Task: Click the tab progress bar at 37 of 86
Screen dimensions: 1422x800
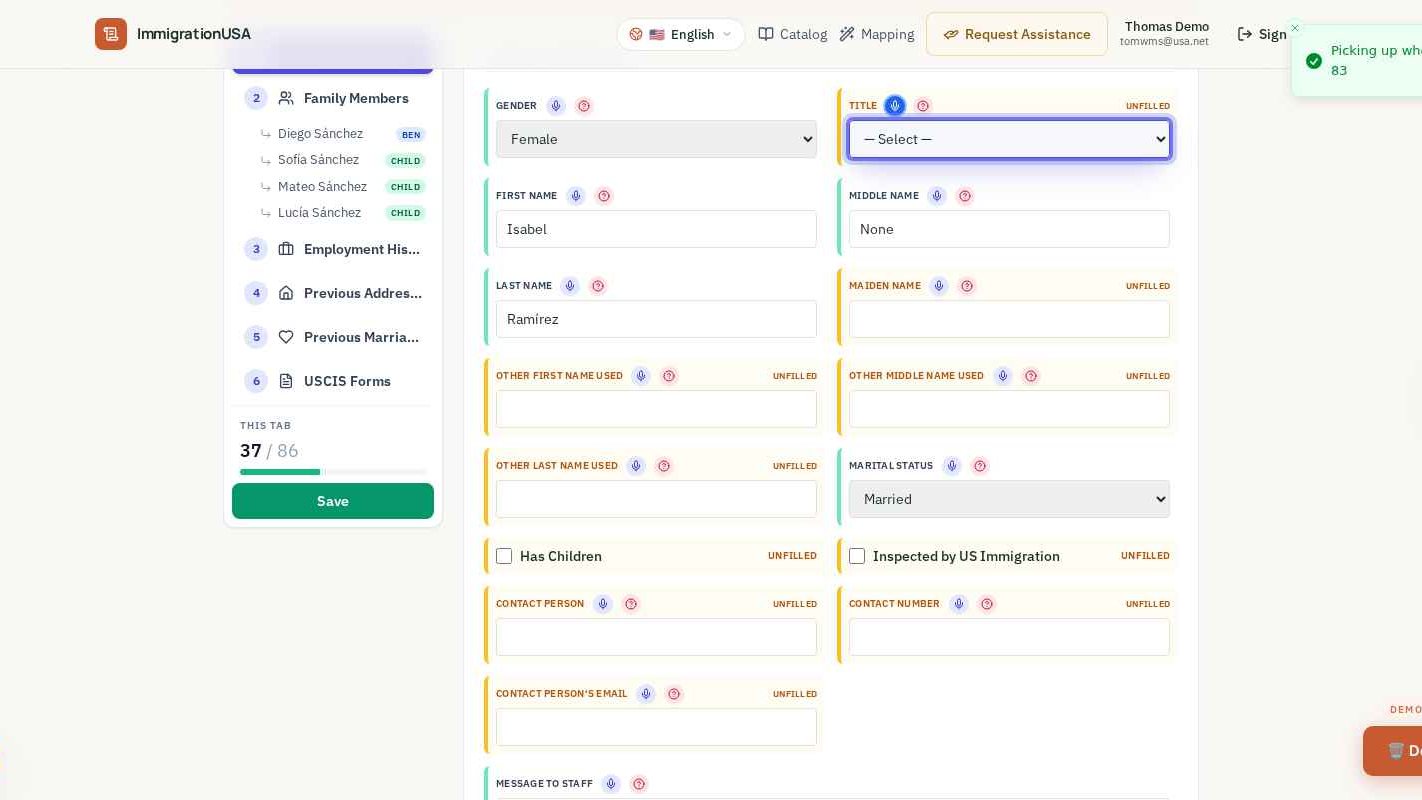Action: (333, 472)
